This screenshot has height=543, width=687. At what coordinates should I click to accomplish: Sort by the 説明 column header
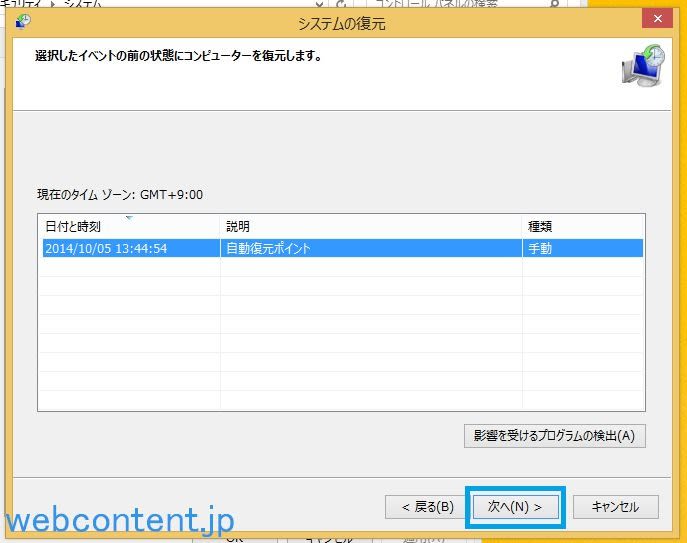tap(371, 227)
